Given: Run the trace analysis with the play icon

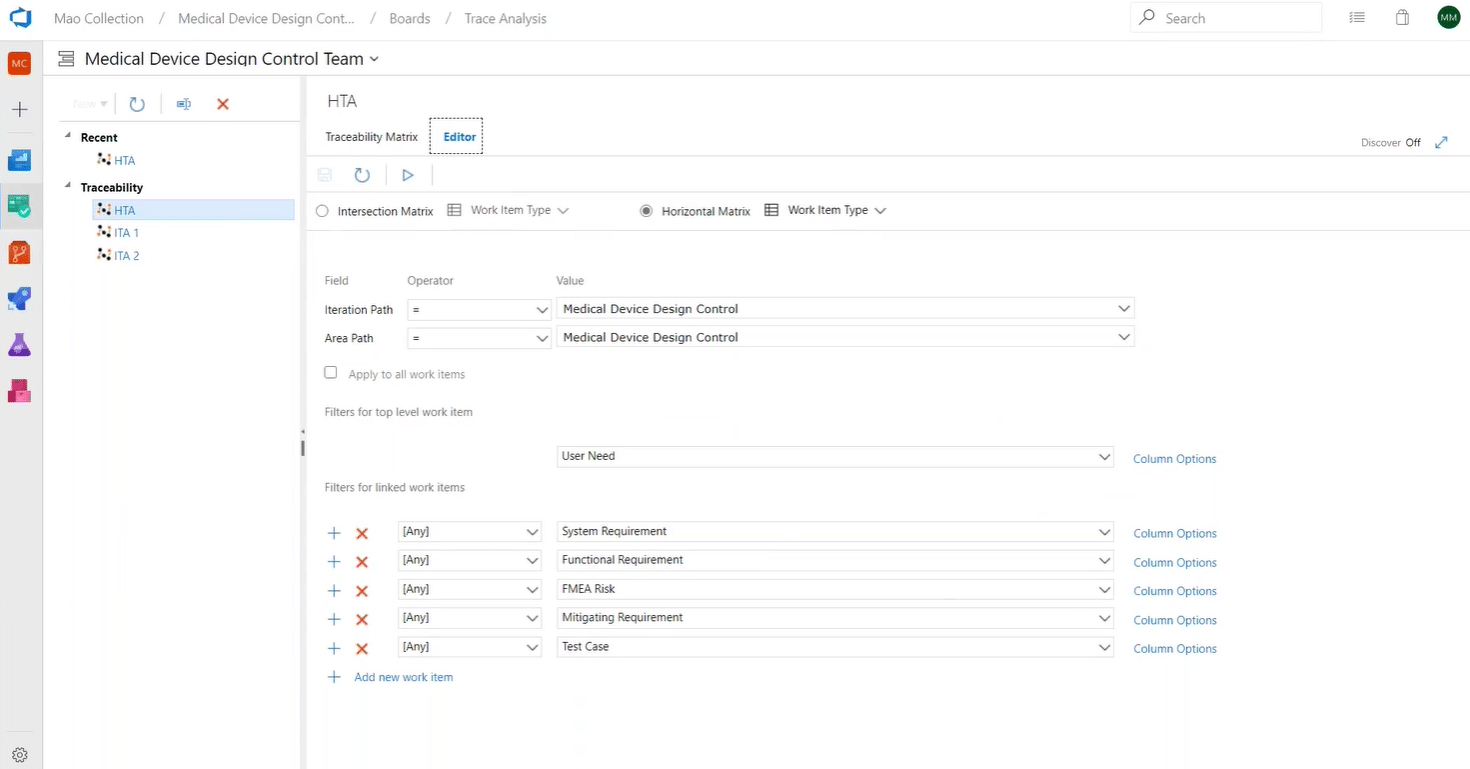Looking at the screenshot, I should (x=407, y=174).
